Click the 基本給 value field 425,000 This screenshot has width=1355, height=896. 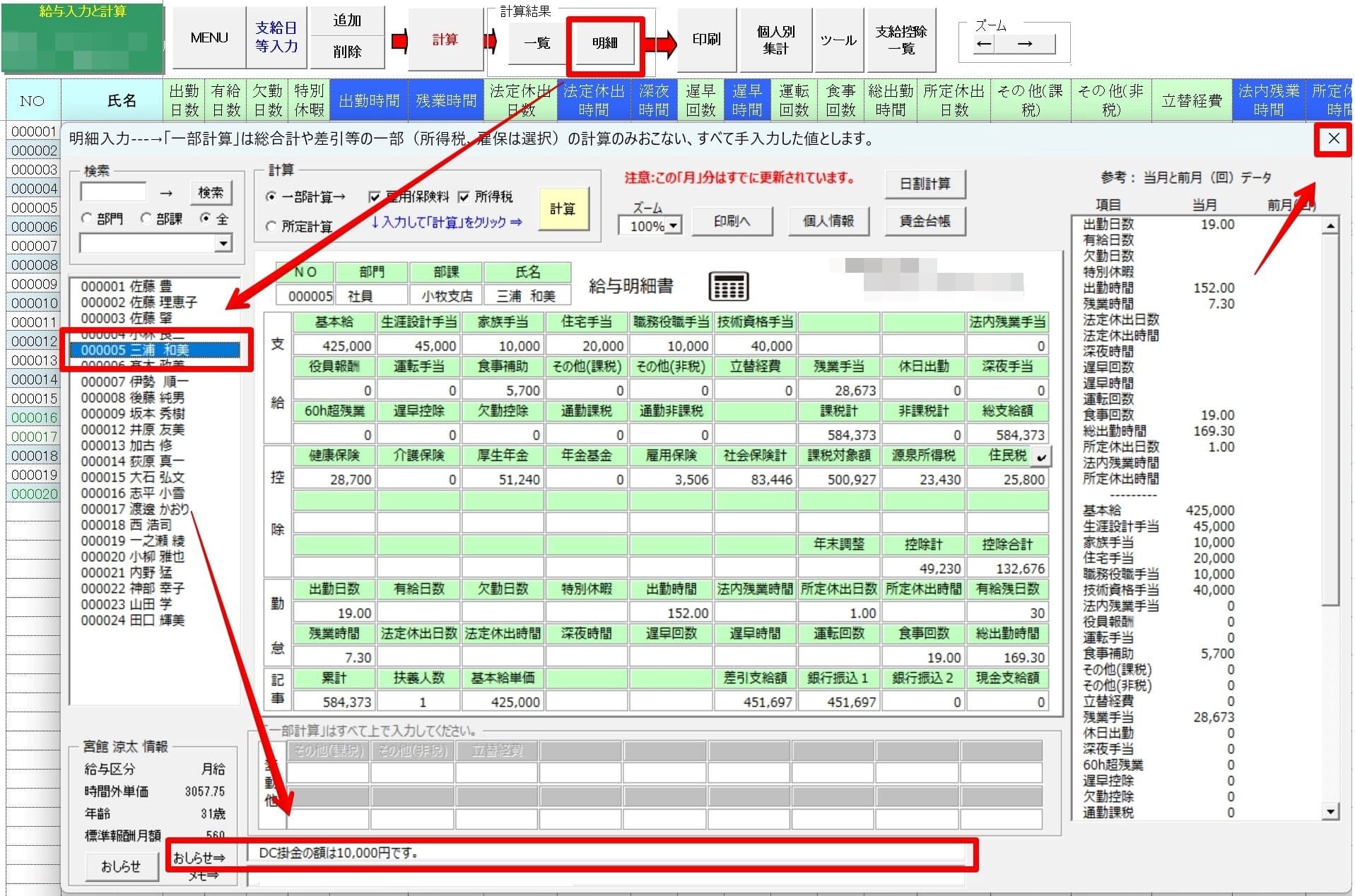334,346
